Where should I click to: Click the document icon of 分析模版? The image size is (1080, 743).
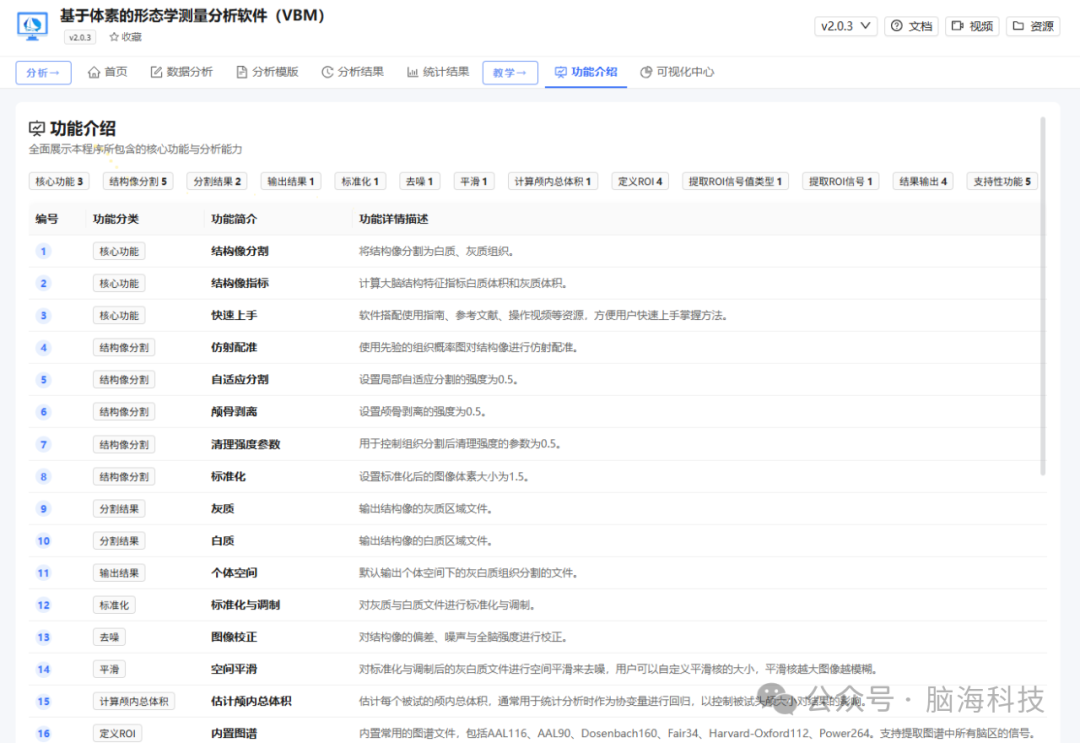click(x=242, y=72)
